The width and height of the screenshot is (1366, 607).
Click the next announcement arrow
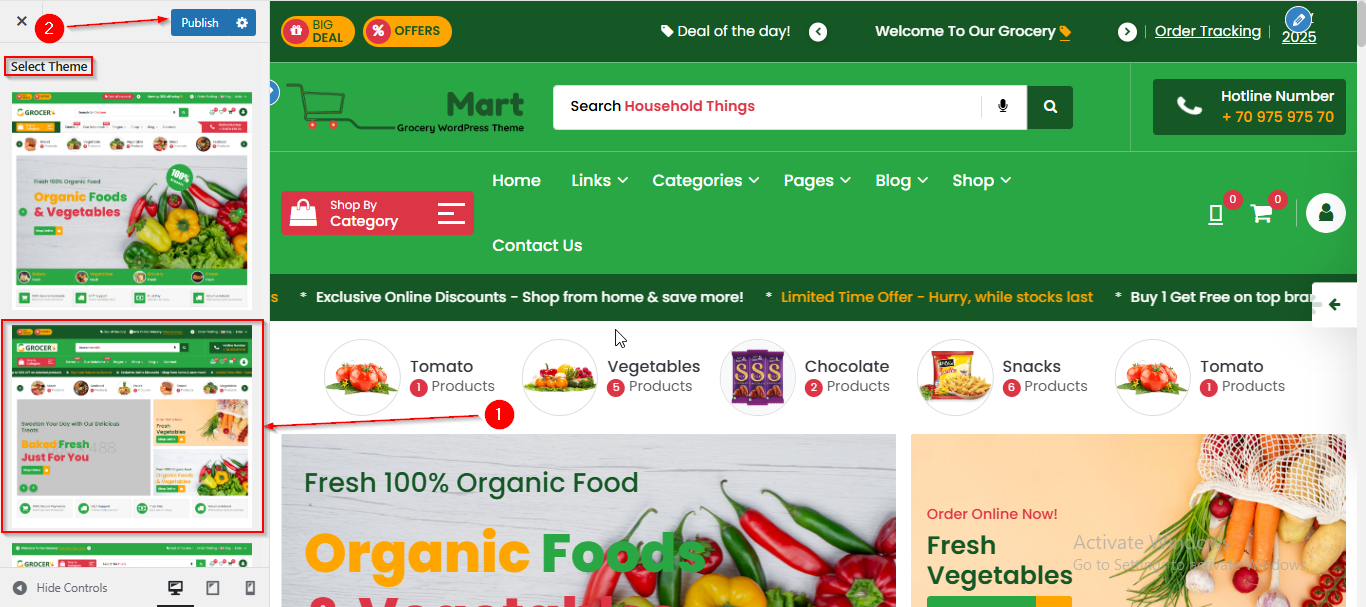pyautogui.click(x=1127, y=32)
